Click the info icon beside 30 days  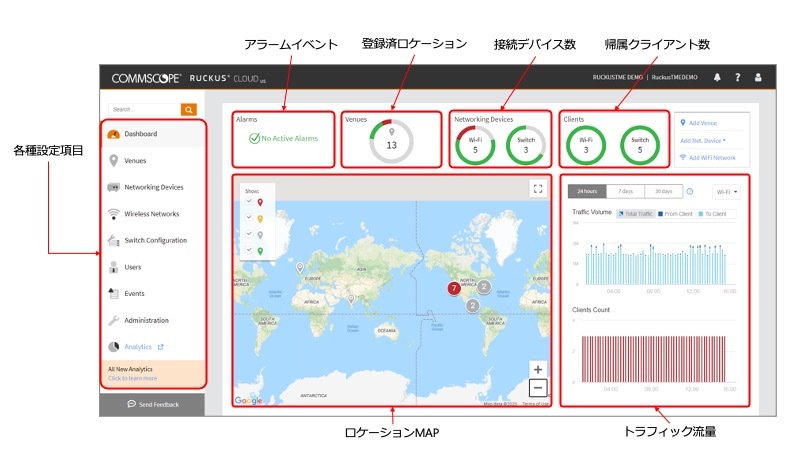(x=690, y=191)
